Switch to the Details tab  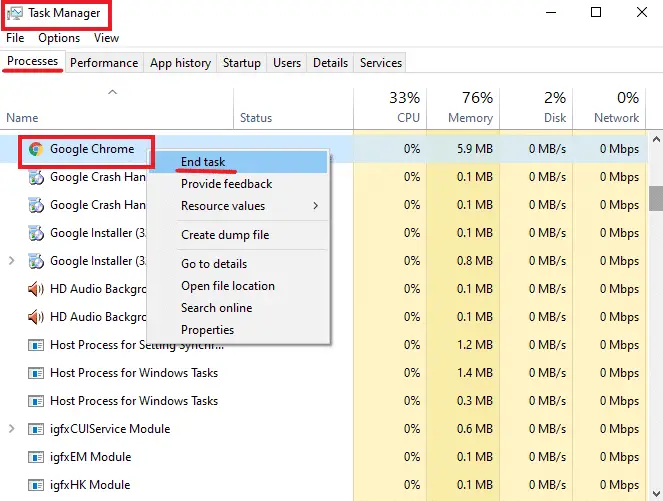[330, 63]
